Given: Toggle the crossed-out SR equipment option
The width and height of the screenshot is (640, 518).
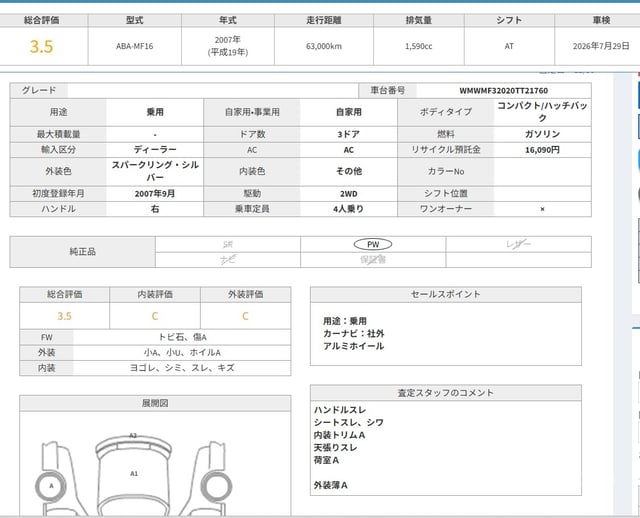Looking at the screenshot, I should [x=227, y=243].
